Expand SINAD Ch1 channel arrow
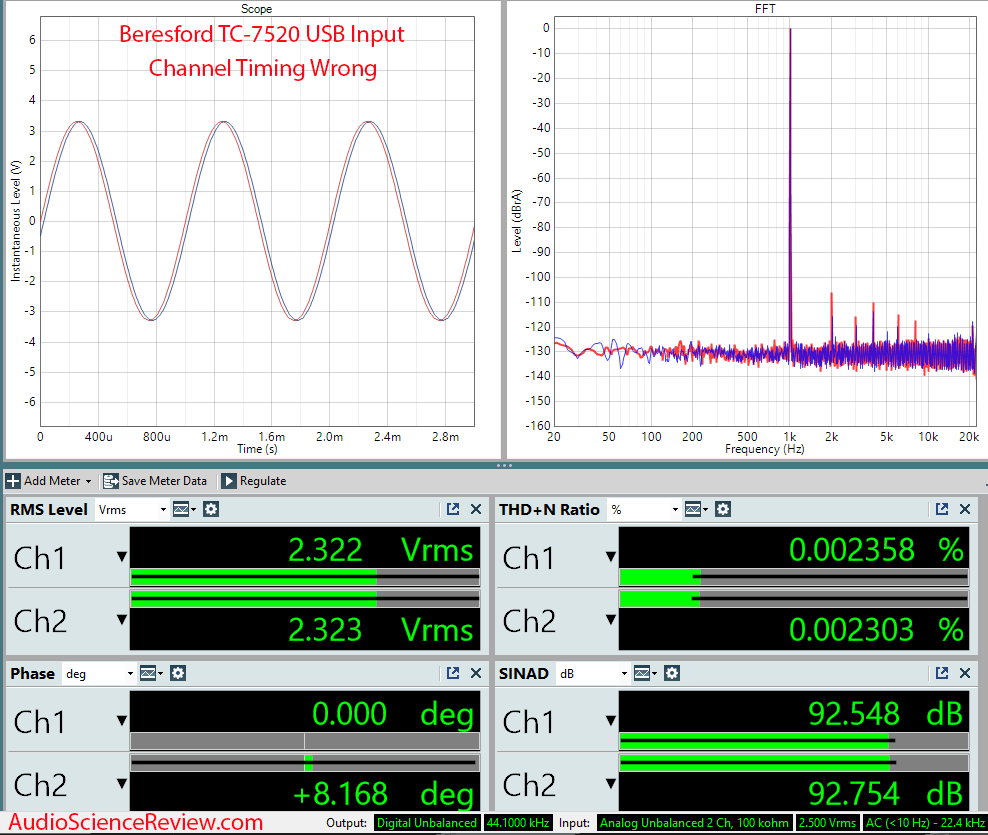 (x=611, y=720)
